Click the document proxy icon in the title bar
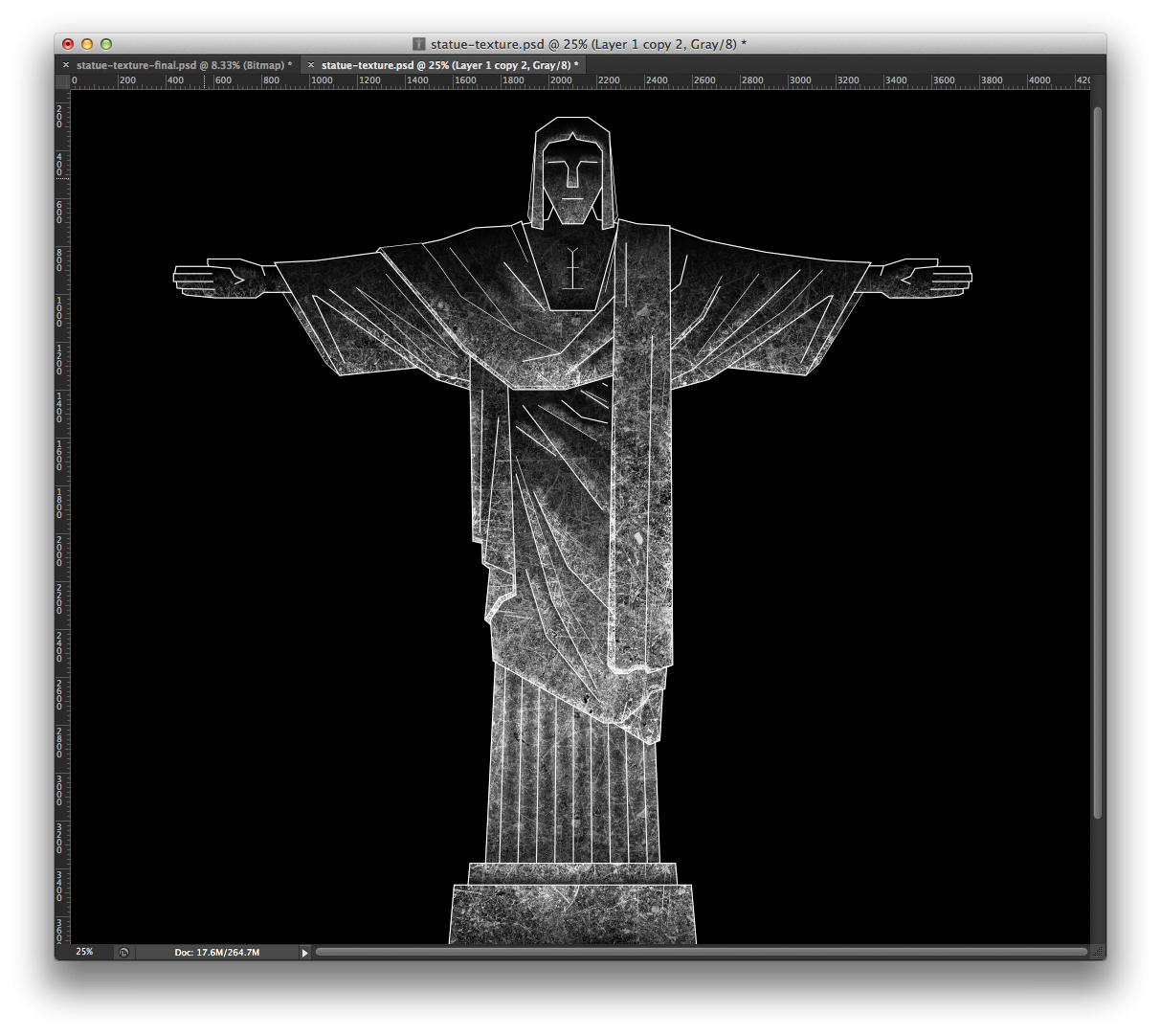The width and height of the screenshot is (1161, 1036). coord(419,44)
